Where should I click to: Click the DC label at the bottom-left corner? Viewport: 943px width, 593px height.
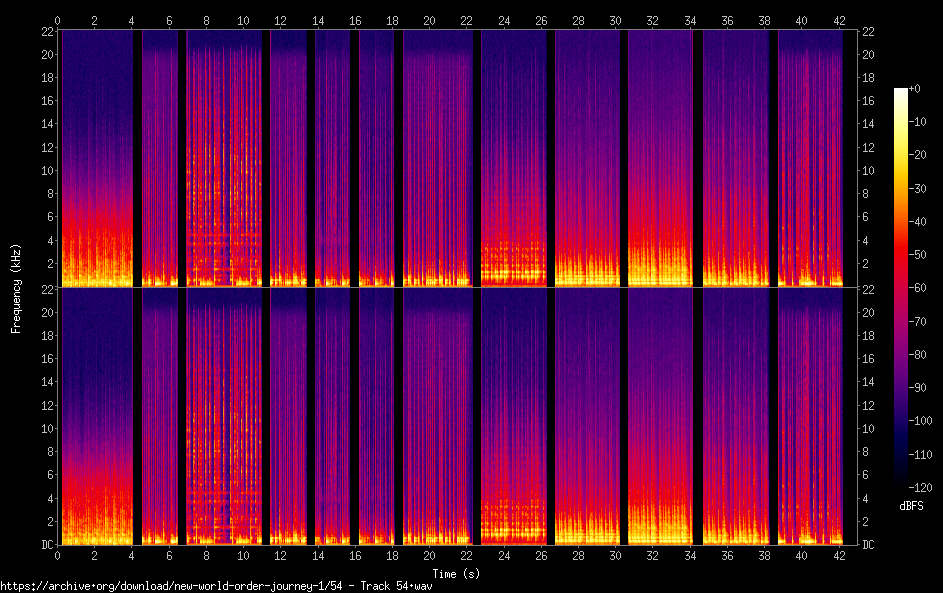[x=46, y=545]
